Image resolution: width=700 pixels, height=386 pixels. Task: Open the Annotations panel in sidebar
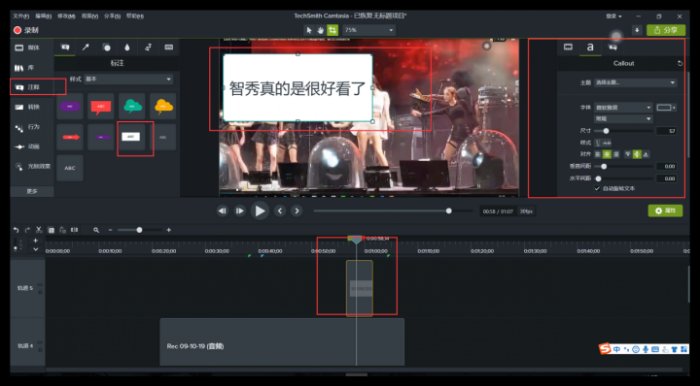click(x=28, y=87)
